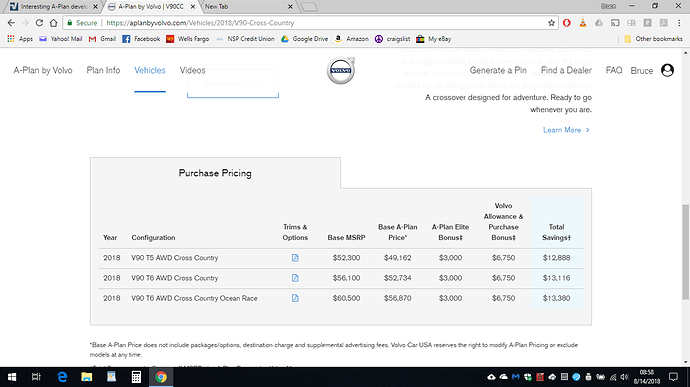Open the Plan Info menu item
Image resolution: width=690 pixels, height=387 pixels.
[x=103, y=70]
